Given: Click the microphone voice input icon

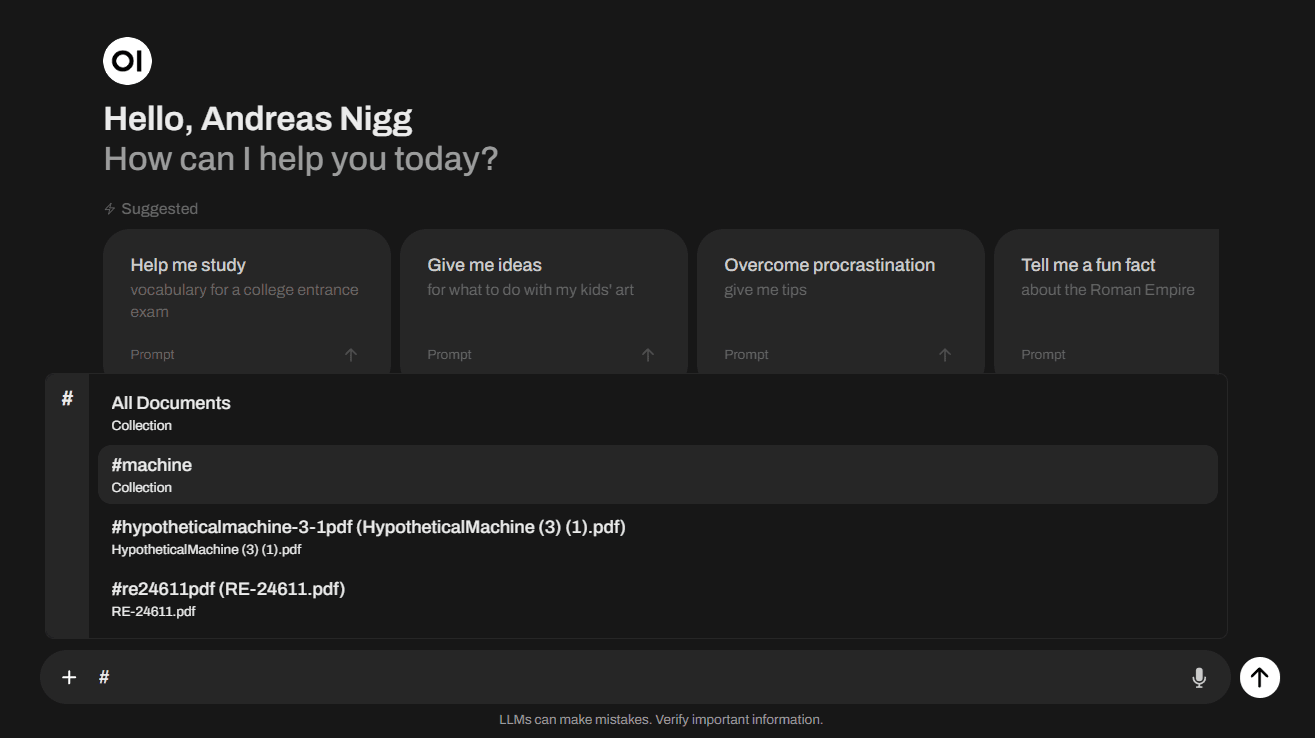Looking at the screenshot, I should click(x=1199, y=677).
